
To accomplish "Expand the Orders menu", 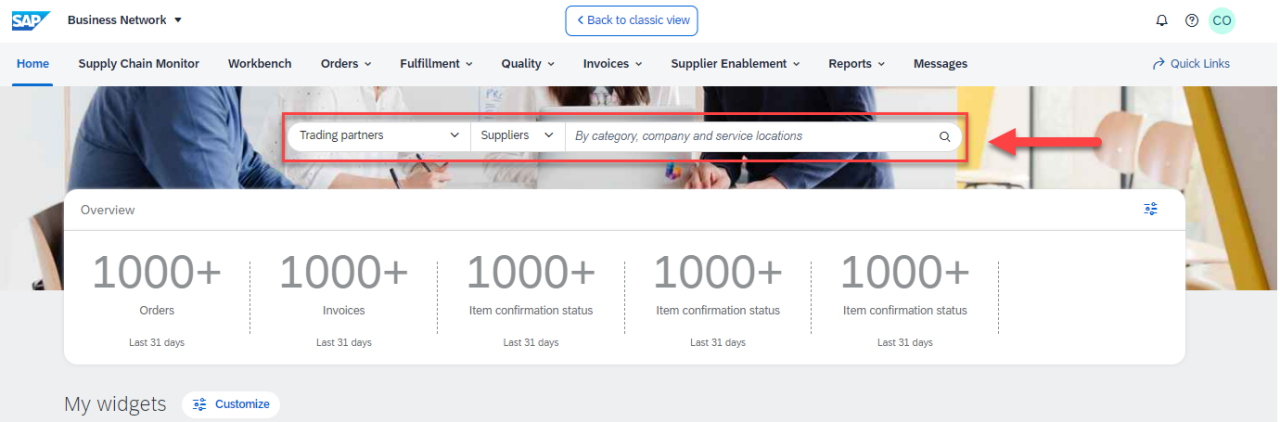I will click(345, 64).
